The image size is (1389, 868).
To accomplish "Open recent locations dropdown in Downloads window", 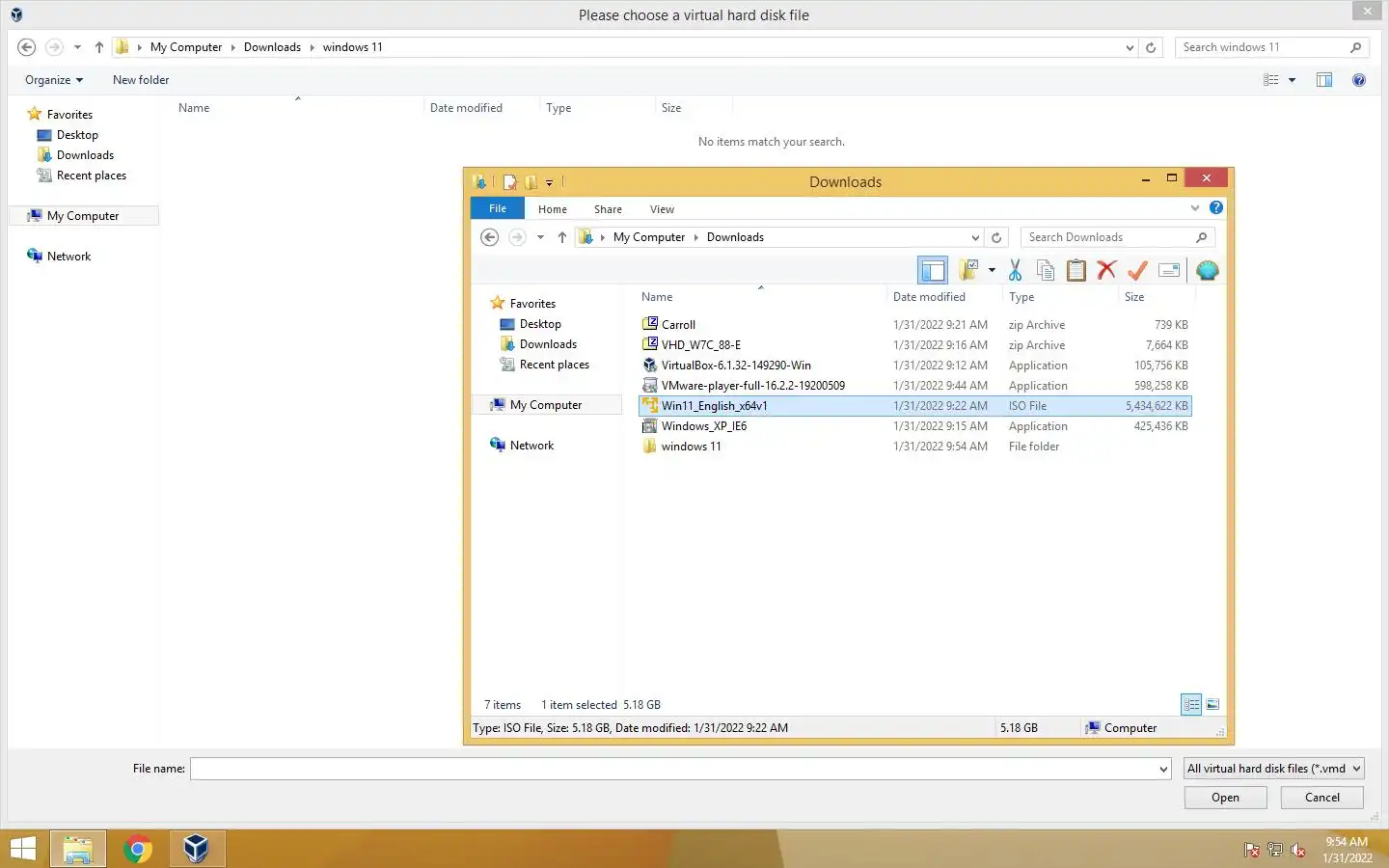I will tap(540, 237).
